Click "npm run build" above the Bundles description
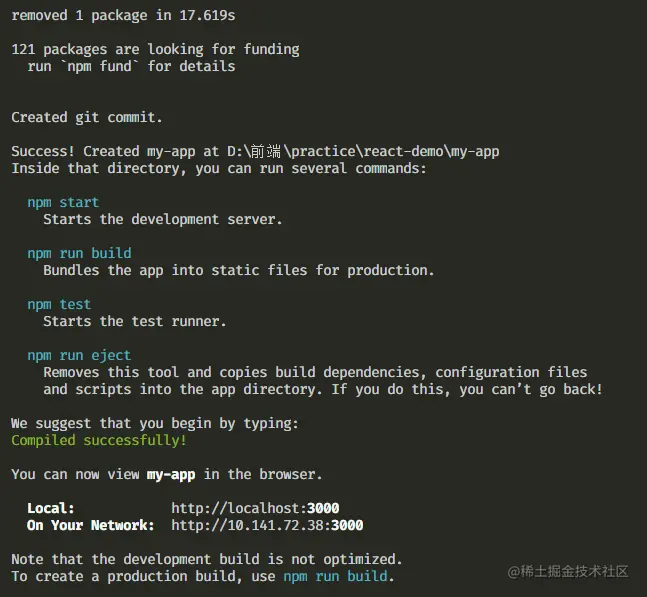Image resolution: width=647 pixels, height=597 pixels. [x=79, y=253]
